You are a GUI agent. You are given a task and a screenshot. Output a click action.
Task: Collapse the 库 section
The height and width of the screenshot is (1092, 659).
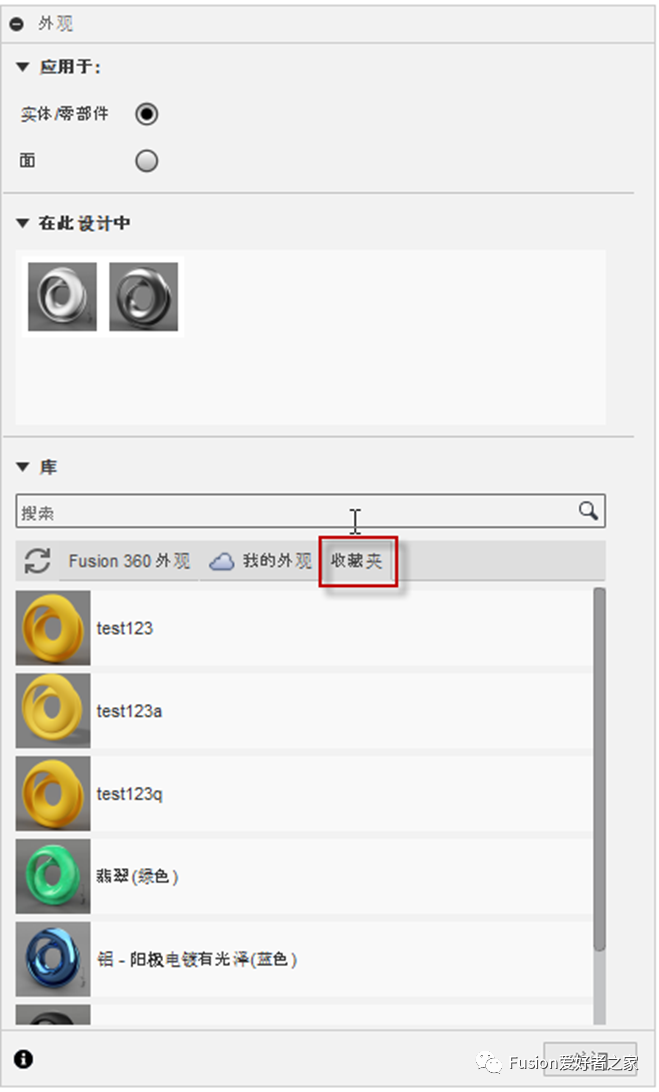coord(23,467)
